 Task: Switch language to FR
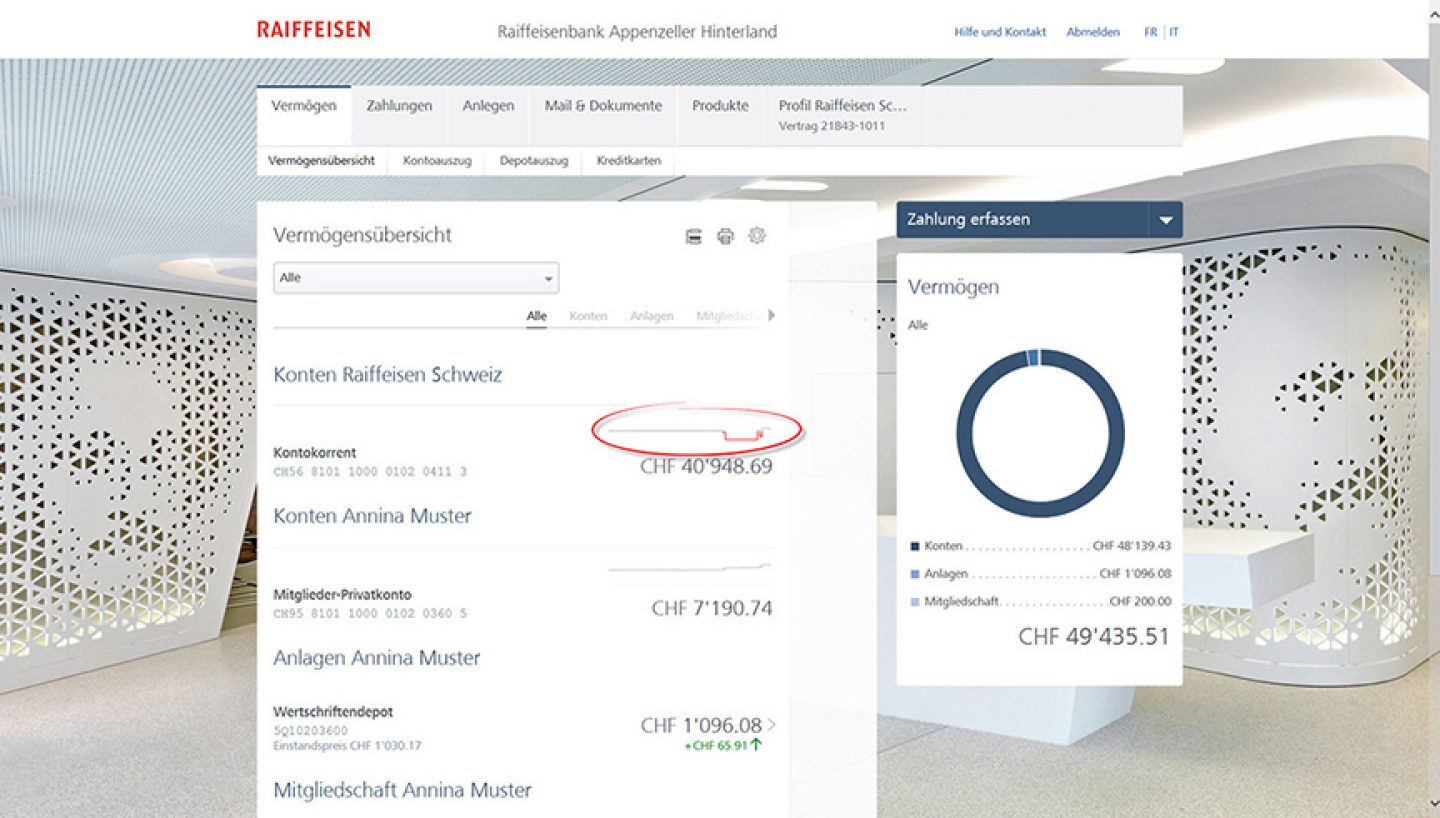click(x=1150, y=32)
